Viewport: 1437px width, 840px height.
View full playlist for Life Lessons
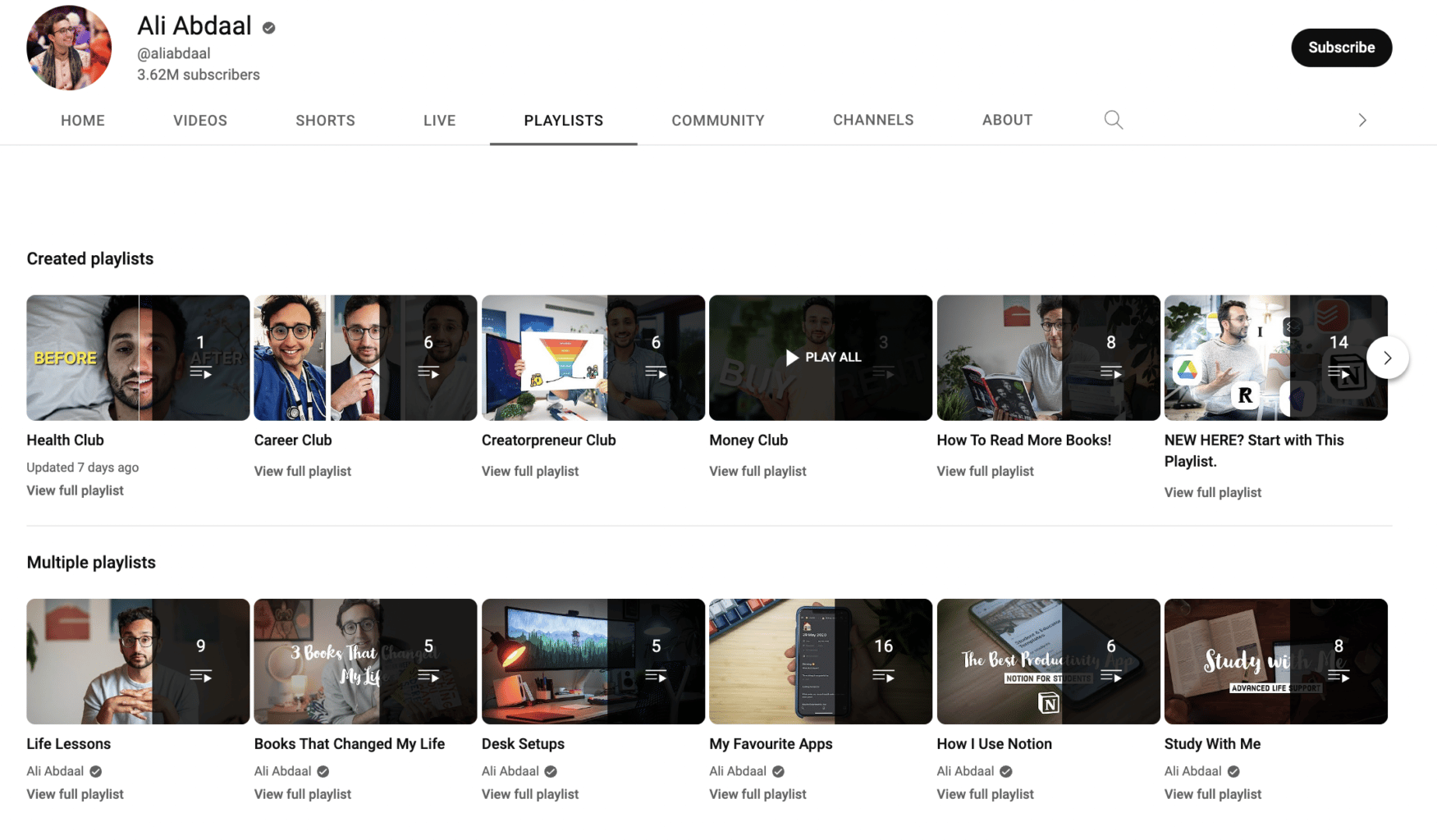click(75, 794)
